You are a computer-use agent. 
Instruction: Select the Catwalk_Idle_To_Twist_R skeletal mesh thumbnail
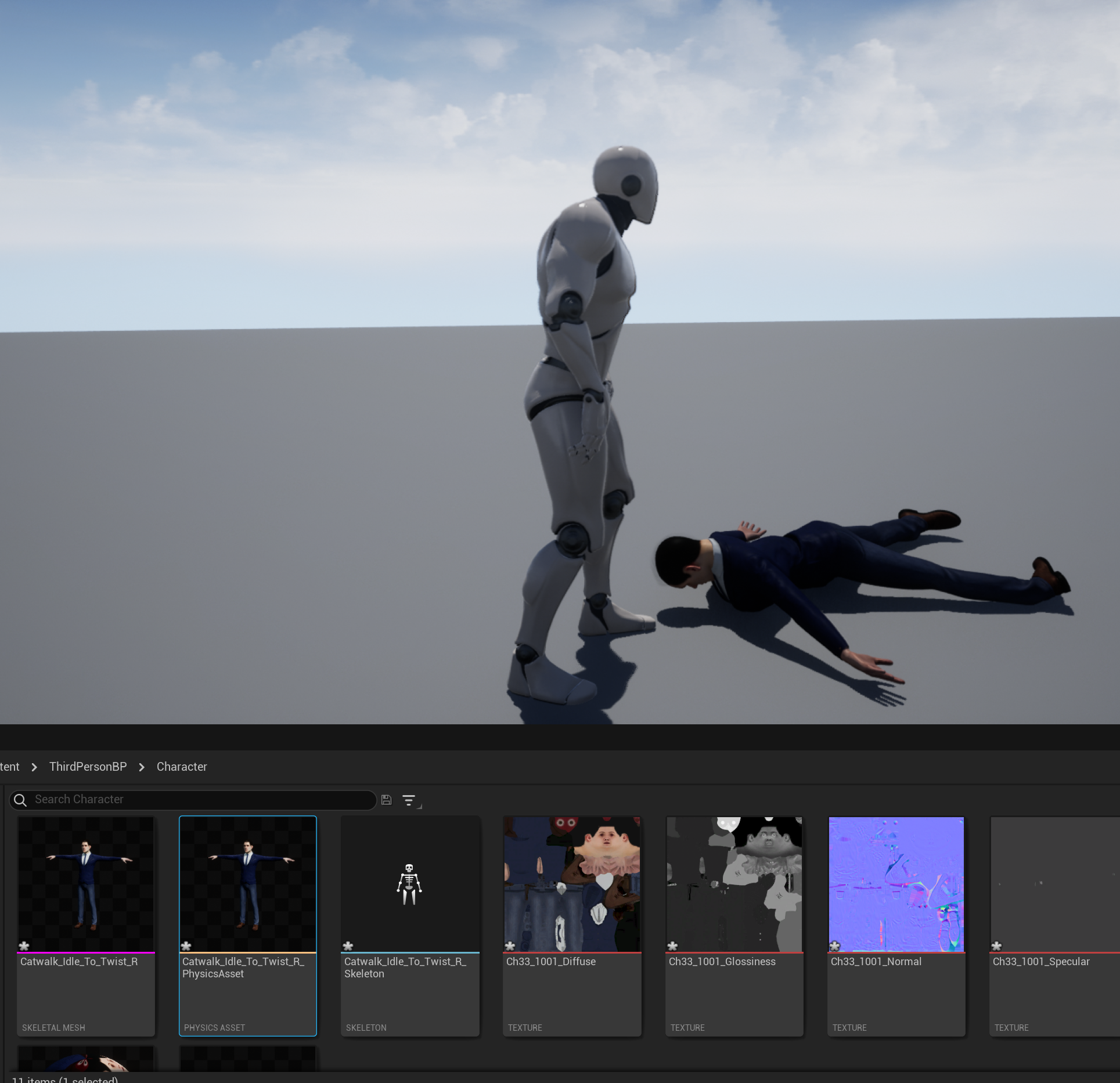[86, 884]
